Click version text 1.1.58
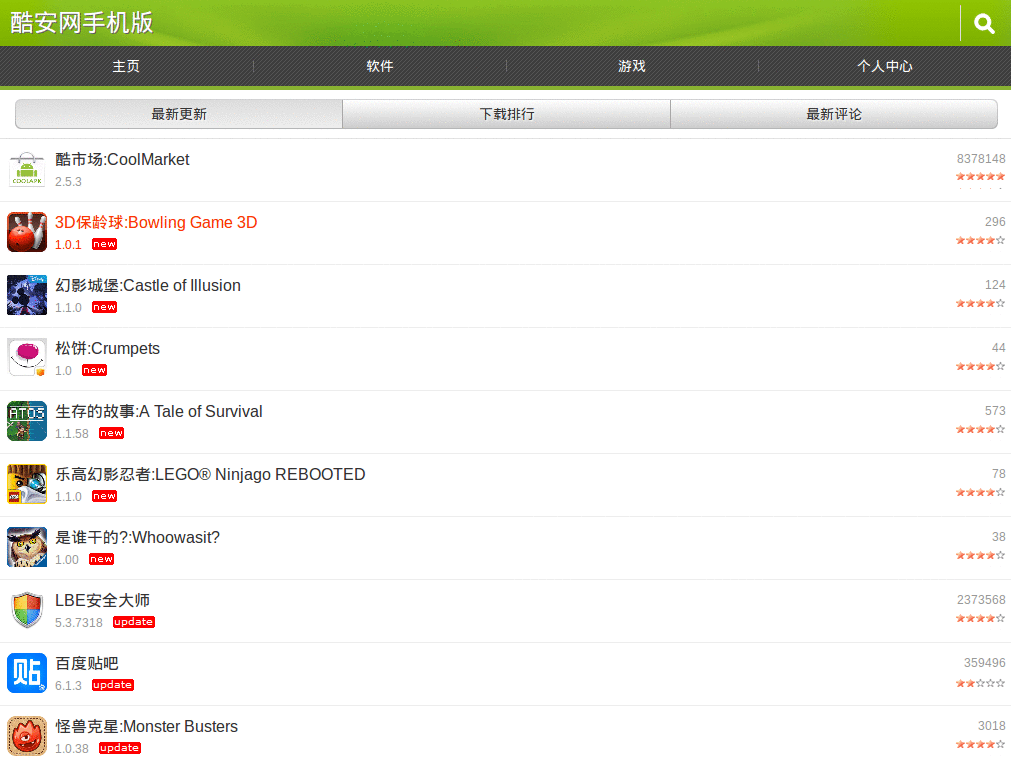The image size is (1024, 768). (72, 434)
